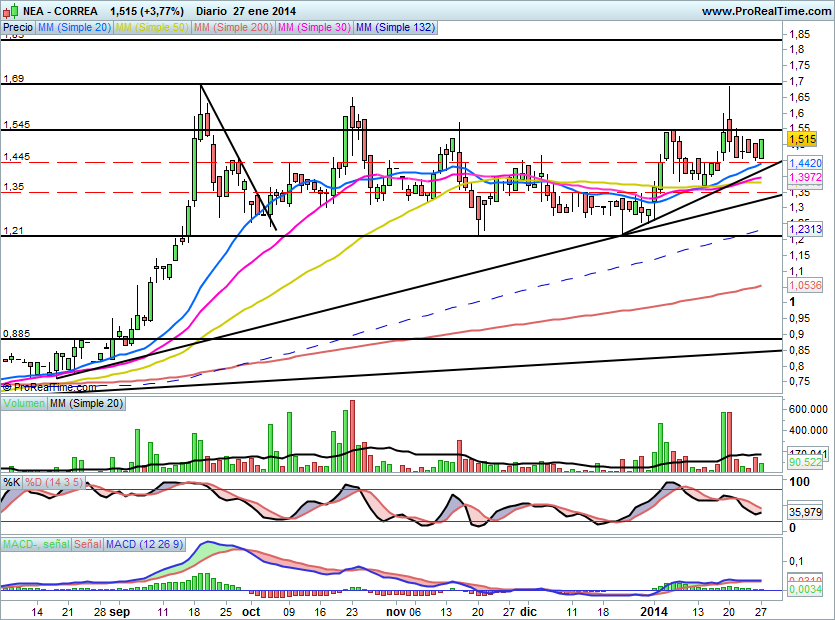Select the MM (Simple 132) legend label
The image size is (835, 620).
pyautogui.click(x=396, y=27)
